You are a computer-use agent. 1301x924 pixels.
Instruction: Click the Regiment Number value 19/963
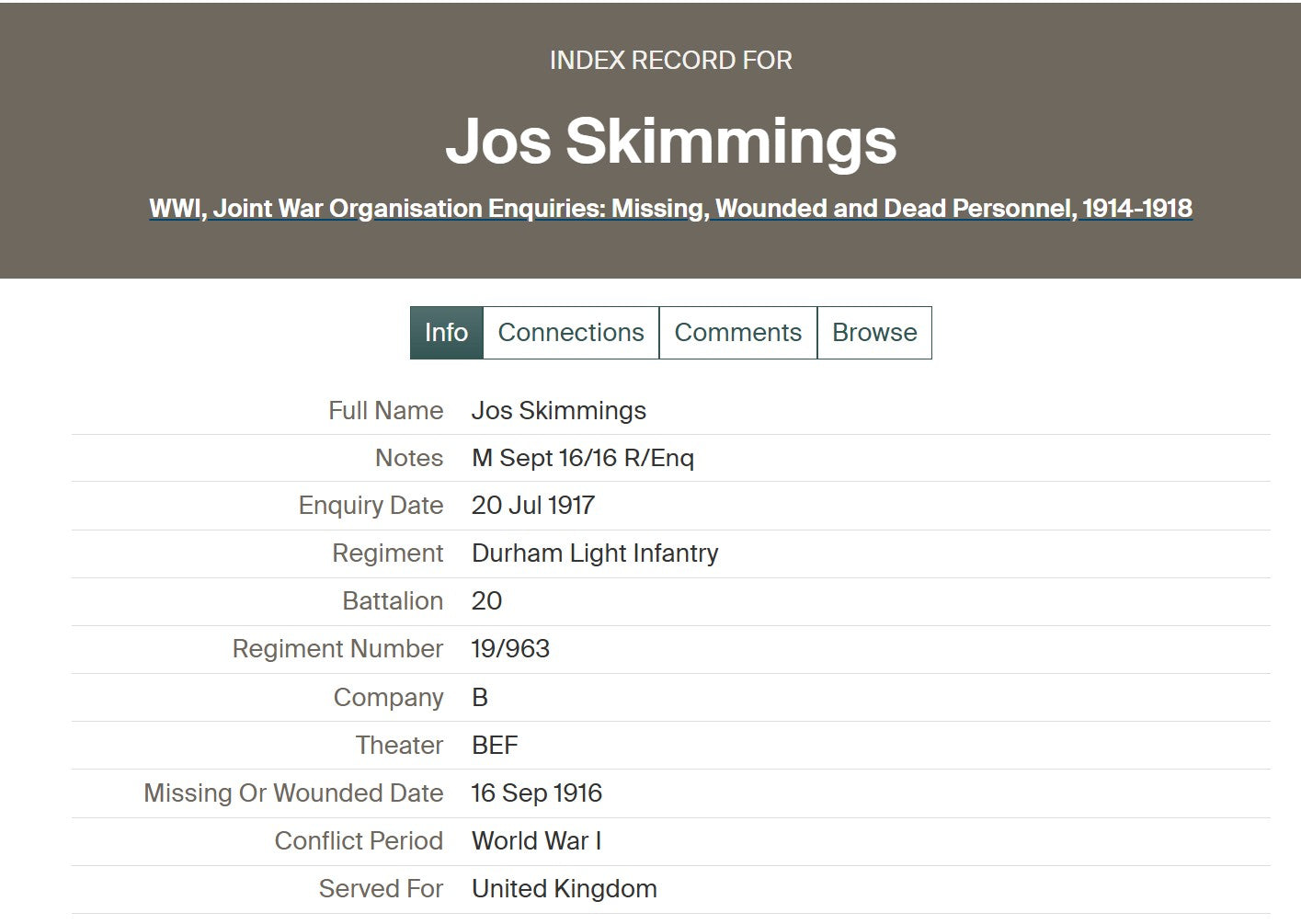(x=510, y=649)
